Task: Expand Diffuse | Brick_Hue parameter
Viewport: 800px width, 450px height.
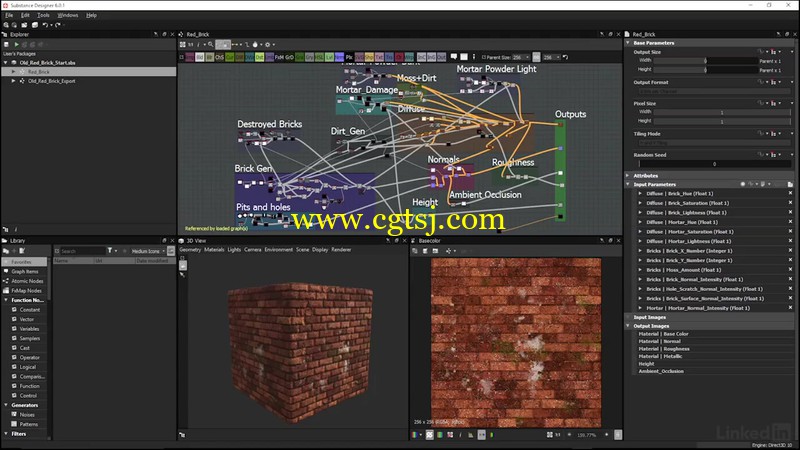Action: [x=640, y=193]
